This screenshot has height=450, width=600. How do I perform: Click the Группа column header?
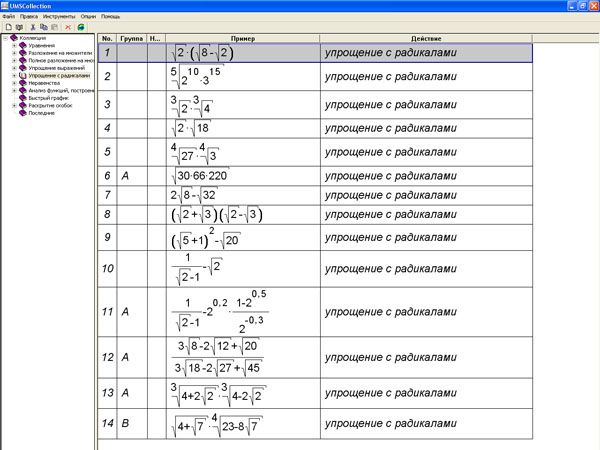pyautogui.click(x=132, y=38)
